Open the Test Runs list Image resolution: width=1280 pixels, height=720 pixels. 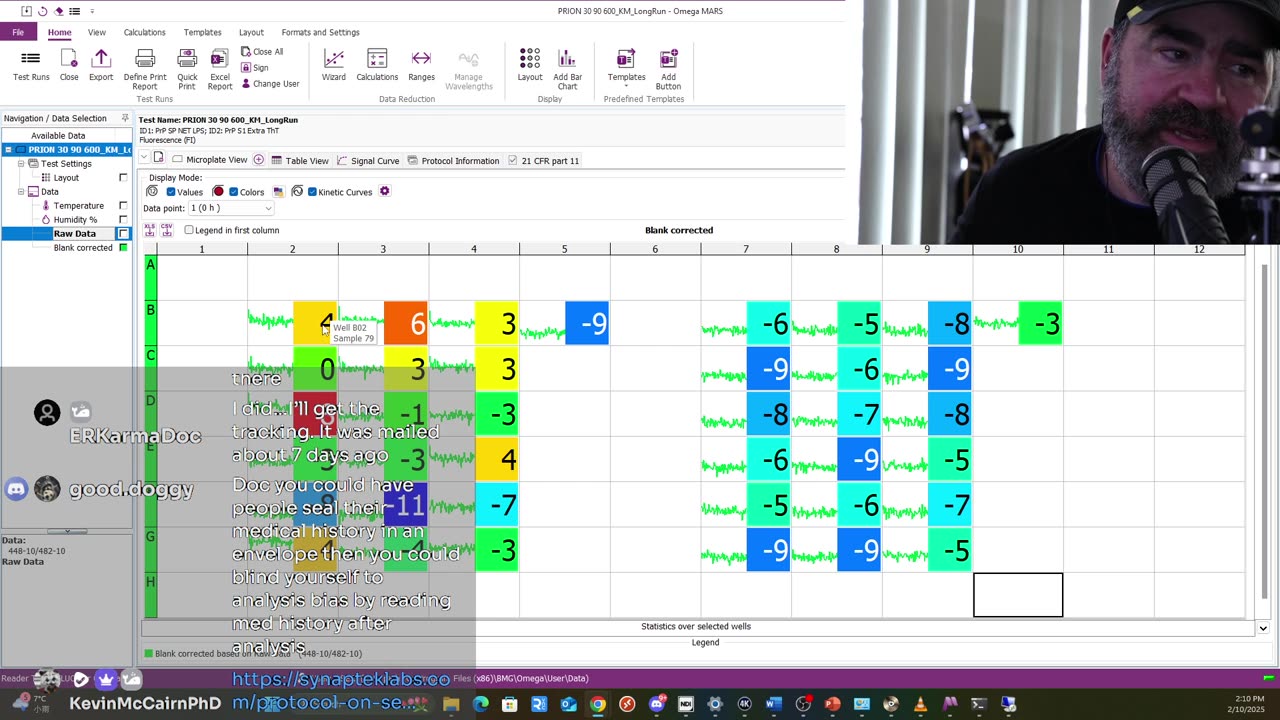click(x=31, y=65)
